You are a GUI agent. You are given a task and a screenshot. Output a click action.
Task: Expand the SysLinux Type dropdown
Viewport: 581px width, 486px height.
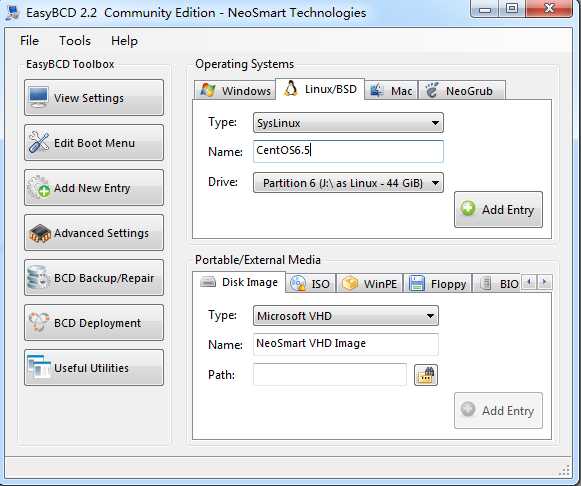348,123
